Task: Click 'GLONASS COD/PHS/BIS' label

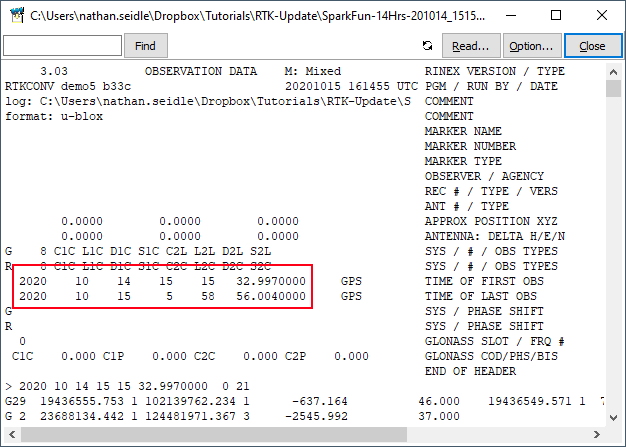Action: 491,356
